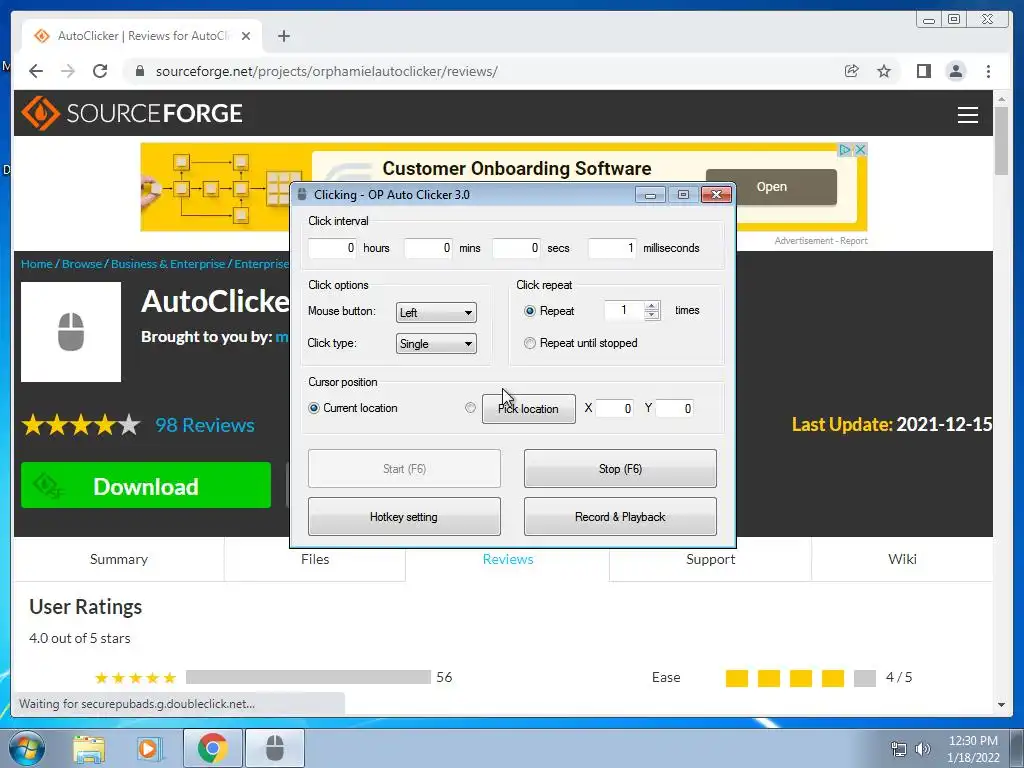
Task: Click the green Download button
Action: tap(146, 485)
